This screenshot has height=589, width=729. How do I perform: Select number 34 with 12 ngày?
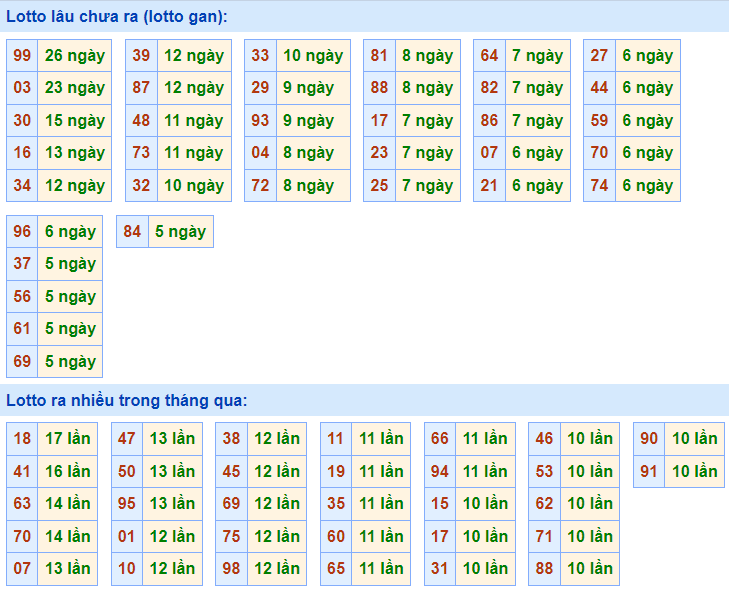(x=22, y=185)
